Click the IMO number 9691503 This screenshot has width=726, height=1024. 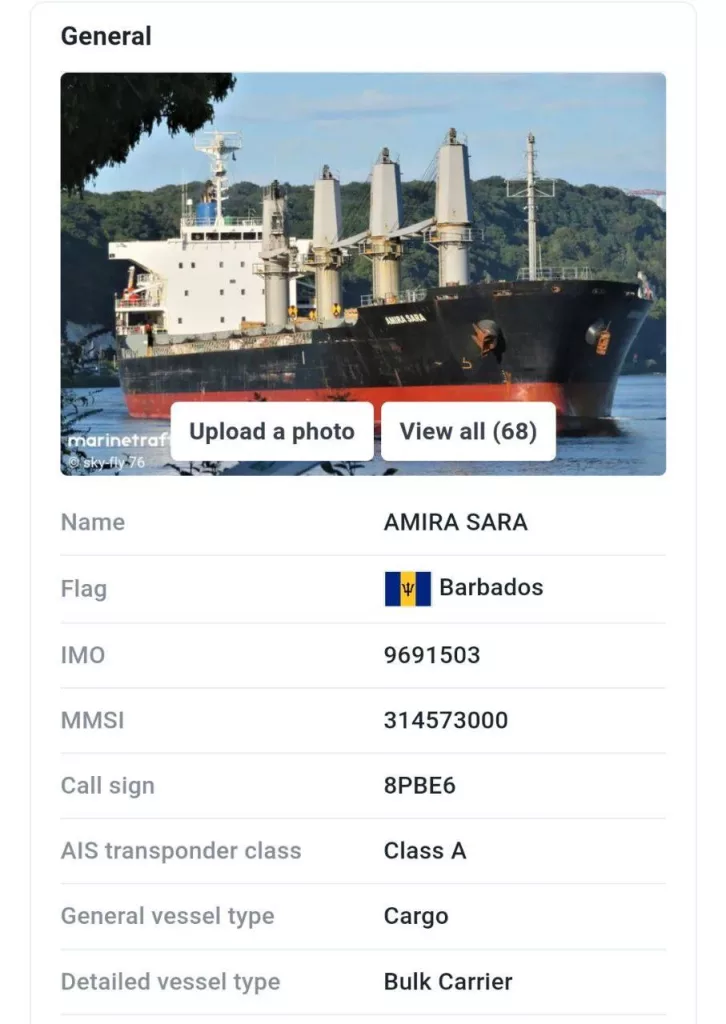(432, 655)
